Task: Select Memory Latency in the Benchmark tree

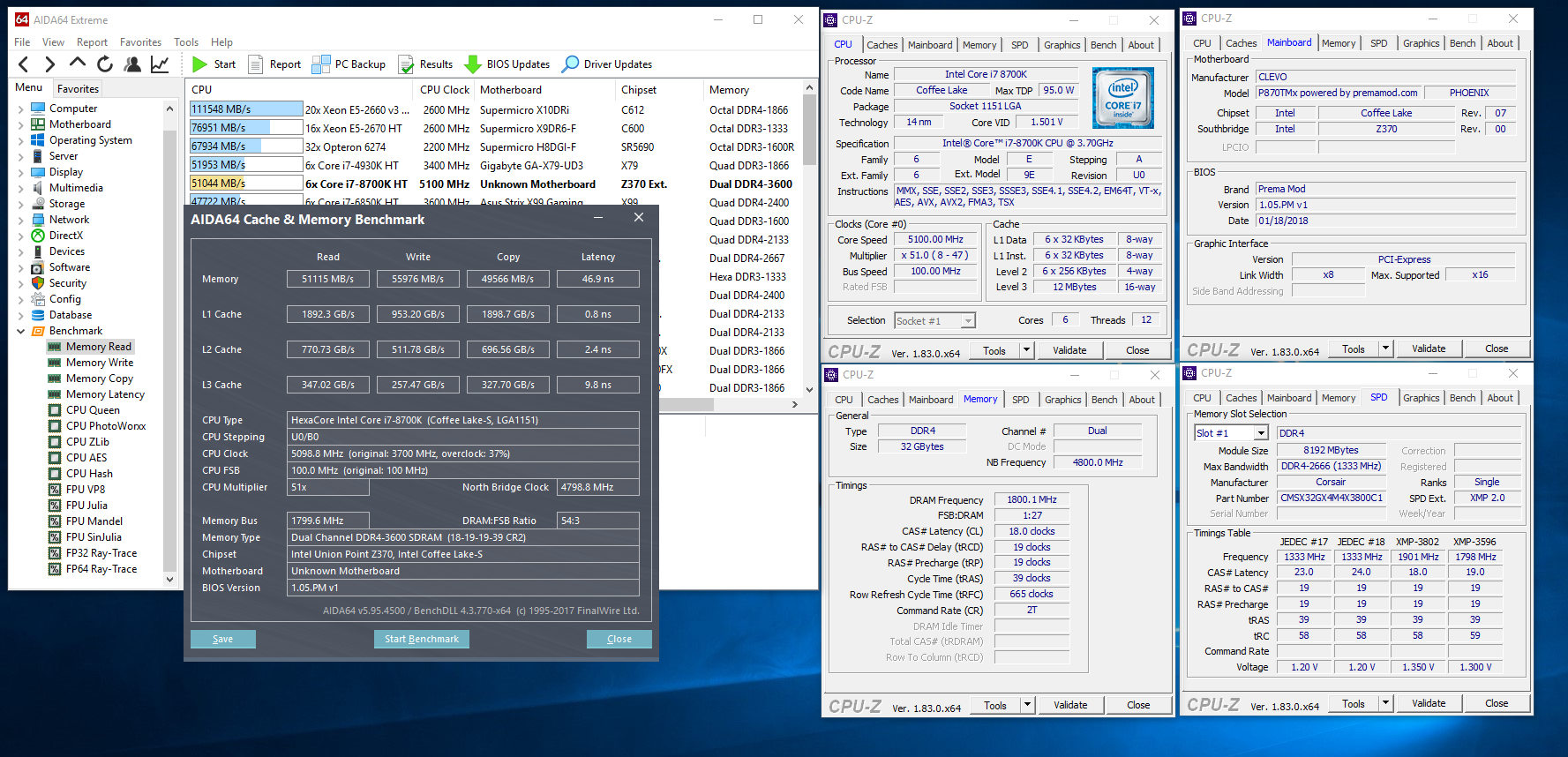Action: (105, 394)
